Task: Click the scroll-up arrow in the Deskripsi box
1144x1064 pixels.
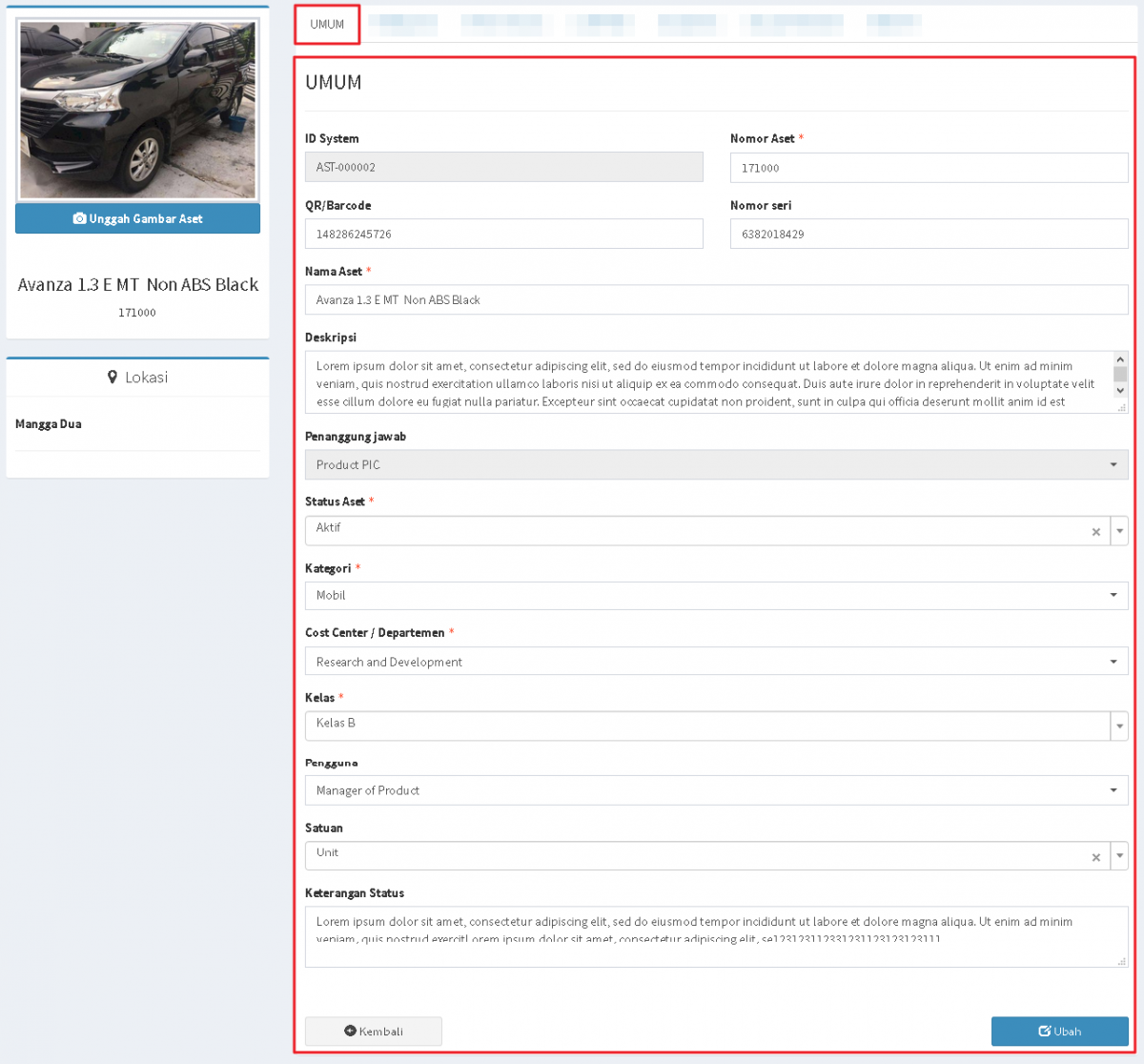Action: 1120,359
